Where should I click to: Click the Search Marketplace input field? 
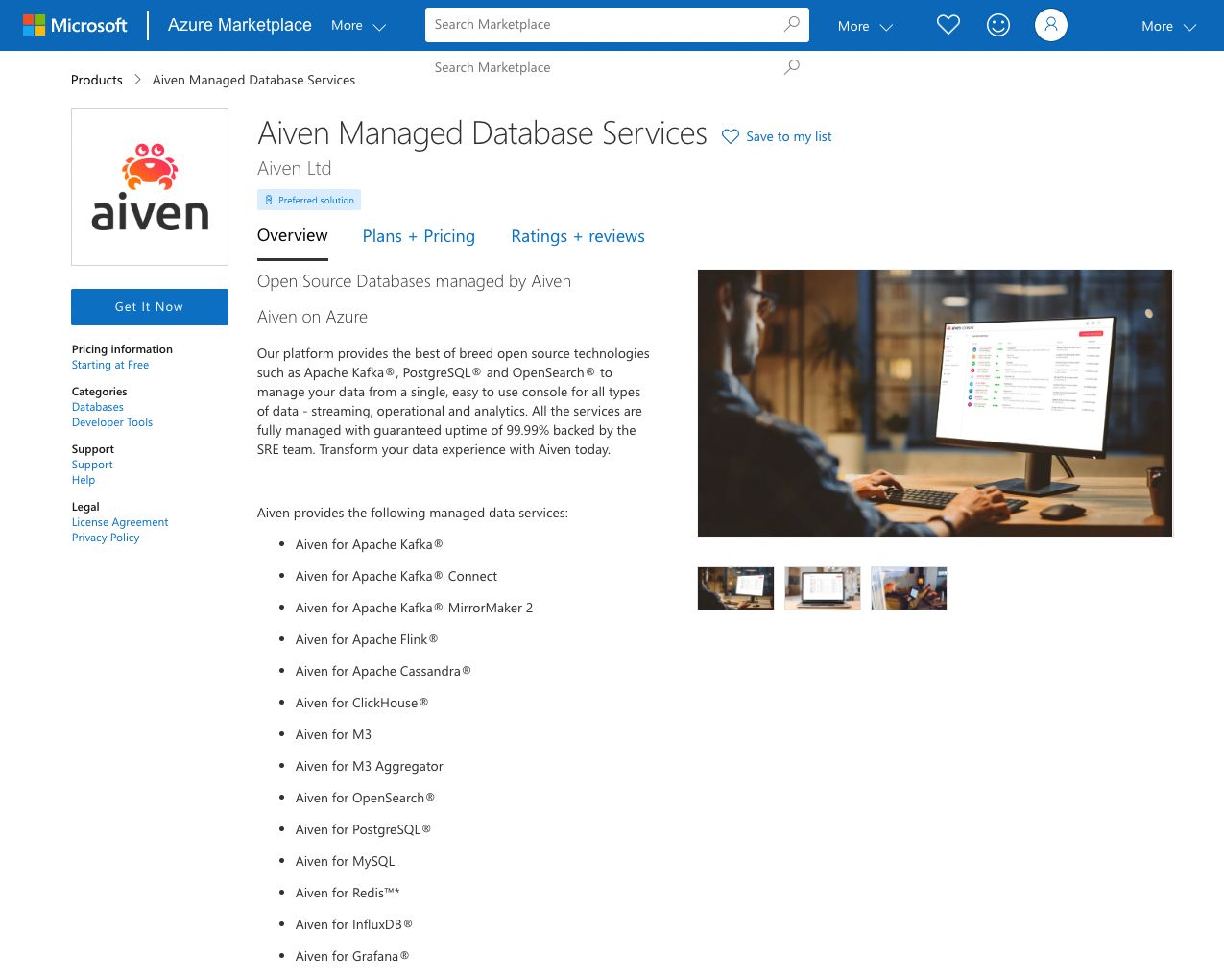605,25
